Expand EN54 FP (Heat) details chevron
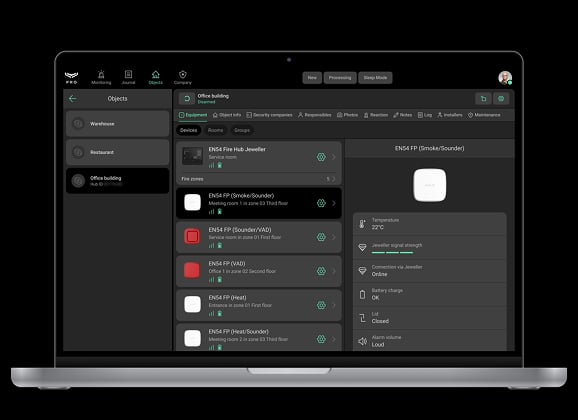The image size is (578, 420). [334, 305]
